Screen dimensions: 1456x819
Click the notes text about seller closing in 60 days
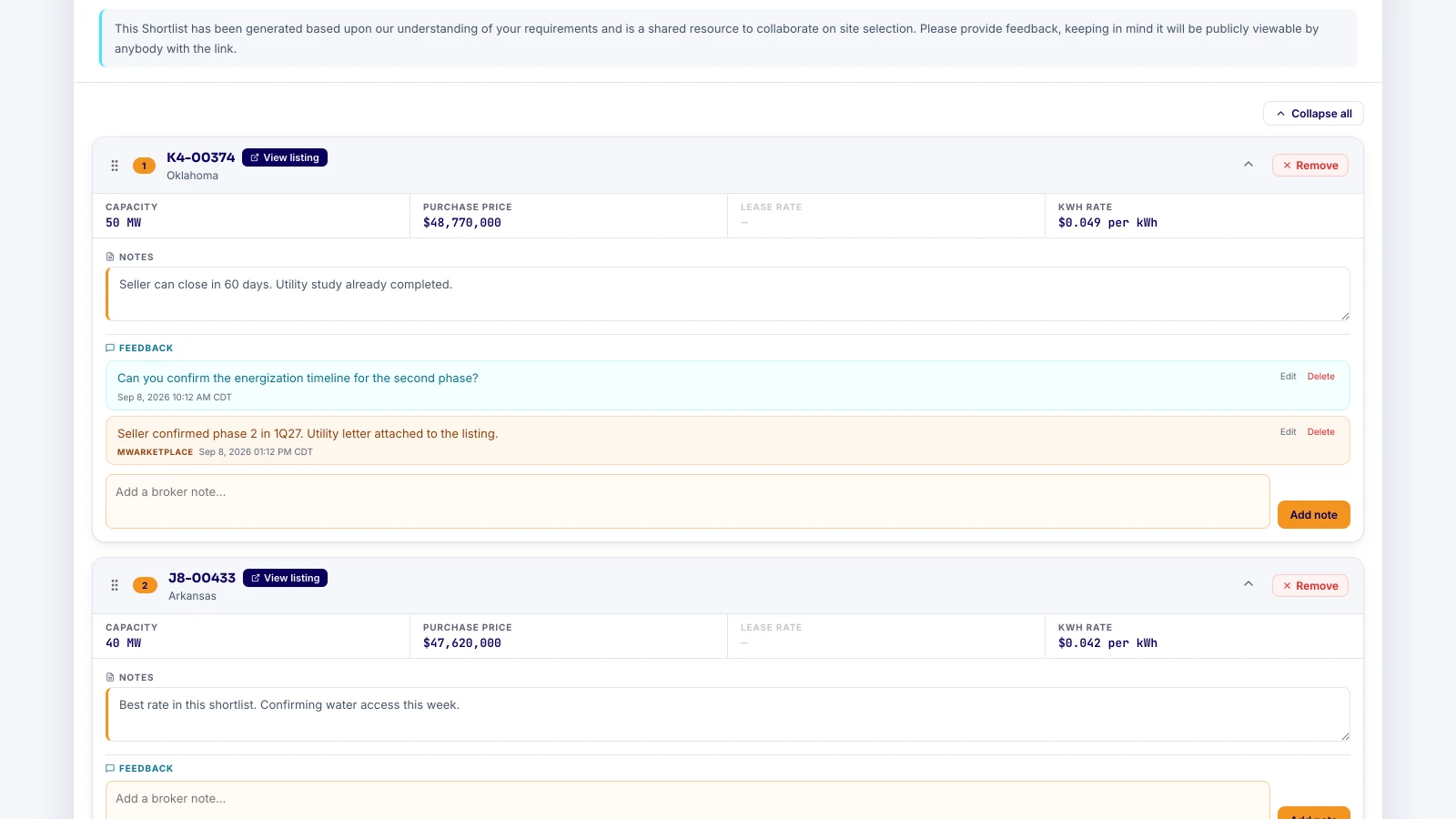[x=286, y=285]
